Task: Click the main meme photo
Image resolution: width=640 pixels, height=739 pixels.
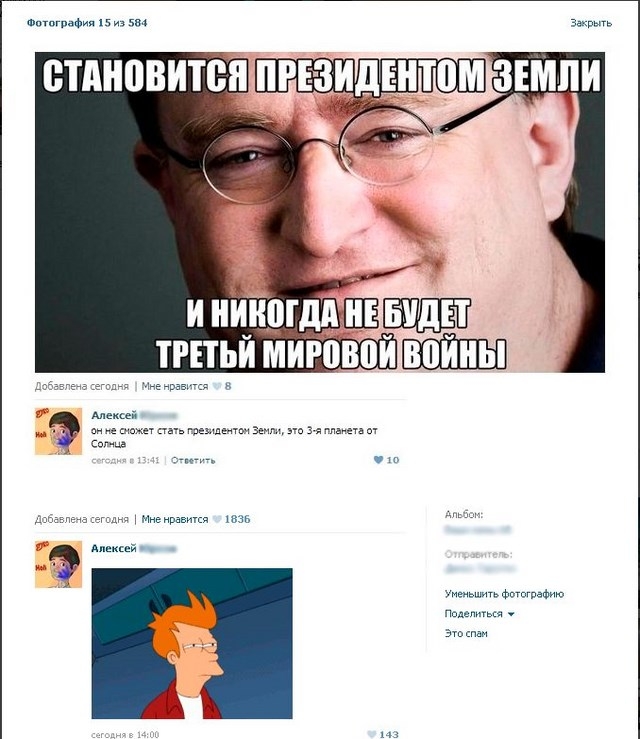Action: click(320, 212)
